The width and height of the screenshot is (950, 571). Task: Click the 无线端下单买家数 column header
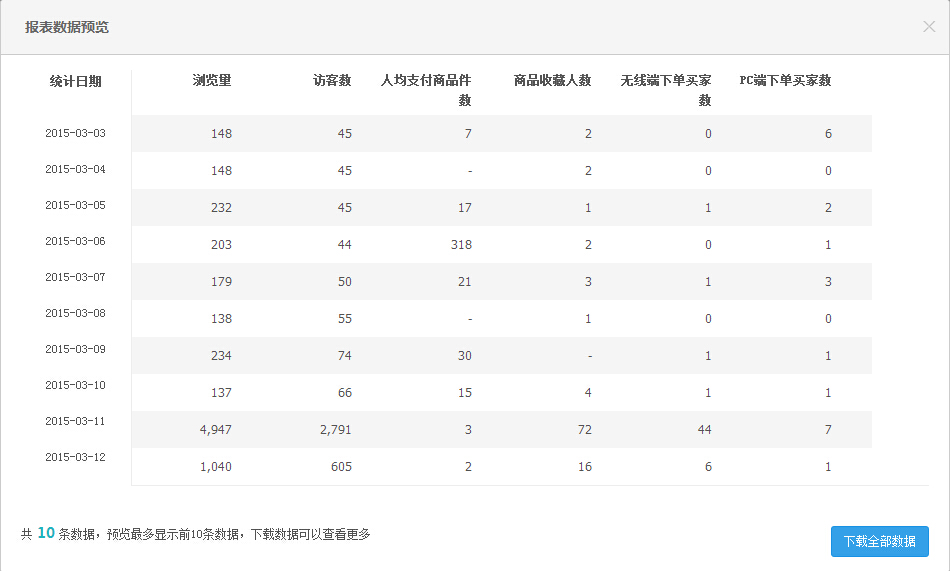pos(665,90)
